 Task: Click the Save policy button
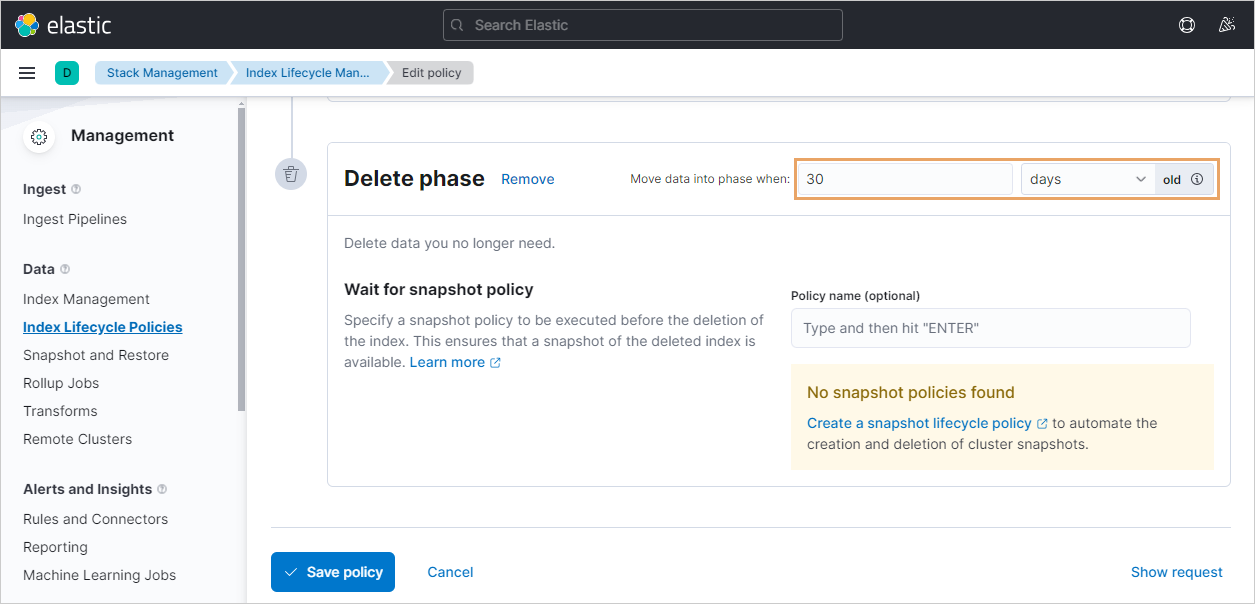[x=333, y=572]
